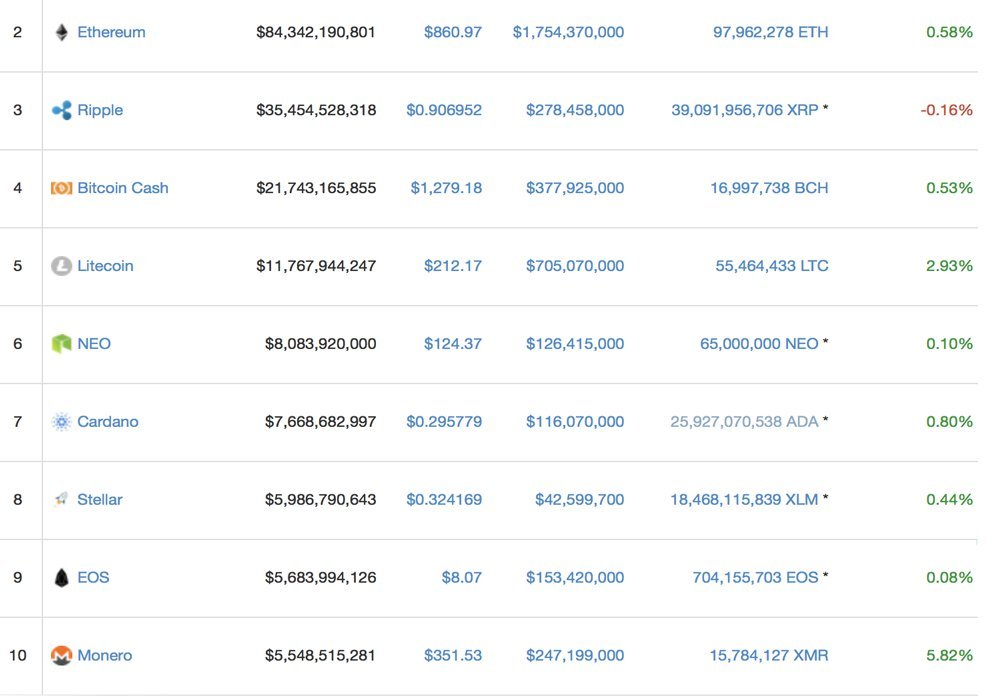Click NEO price $124.37
Viewport: 1000px width, 700px height.
click(x=453, y=344)
